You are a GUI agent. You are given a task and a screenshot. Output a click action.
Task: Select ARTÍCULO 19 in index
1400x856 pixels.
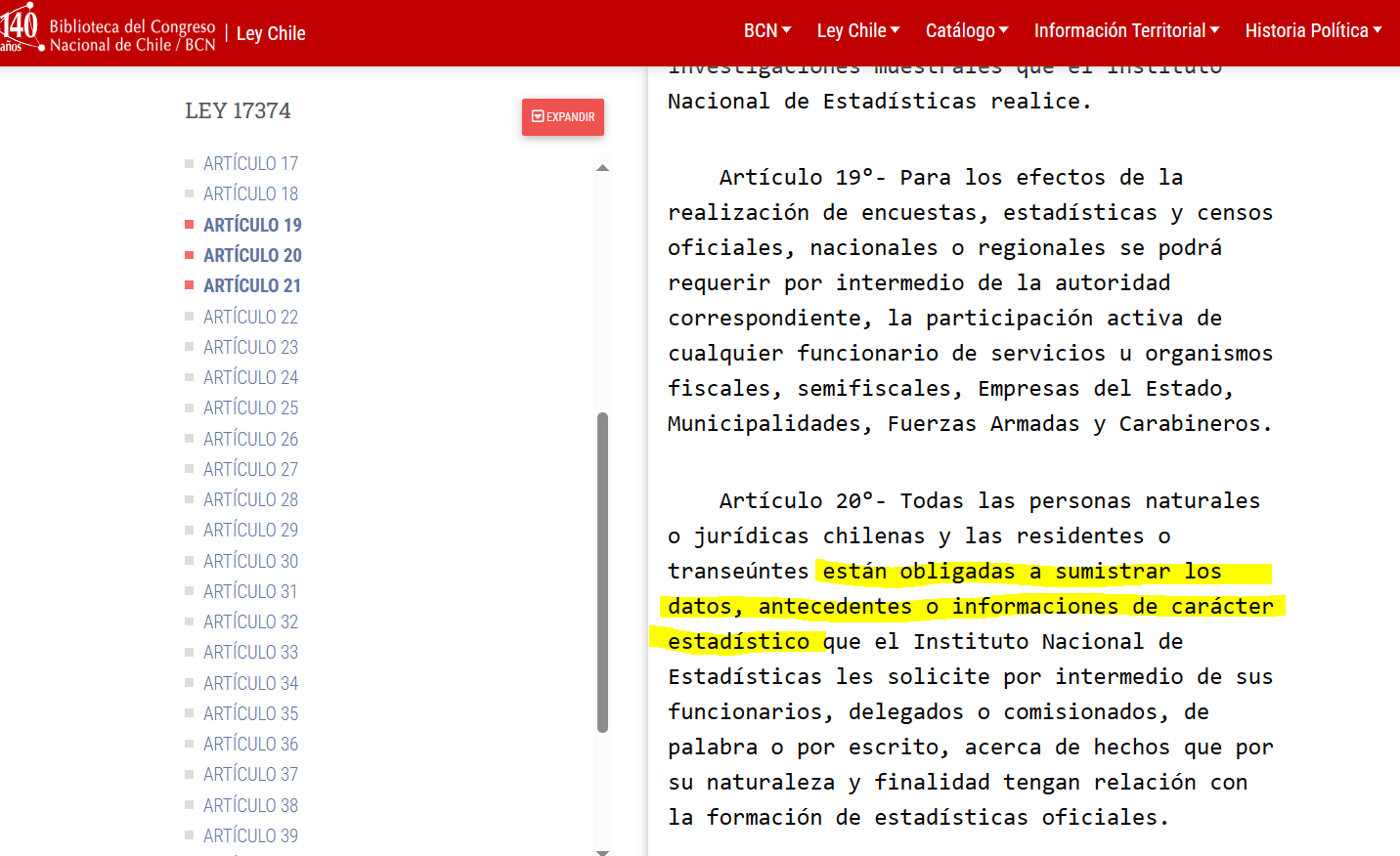coord(252,225)
